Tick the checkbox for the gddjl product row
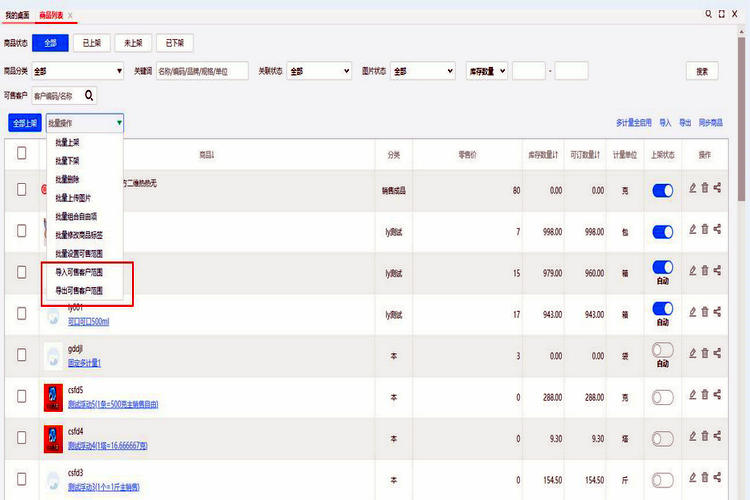 pyautogui.click(x=22, y=356)
